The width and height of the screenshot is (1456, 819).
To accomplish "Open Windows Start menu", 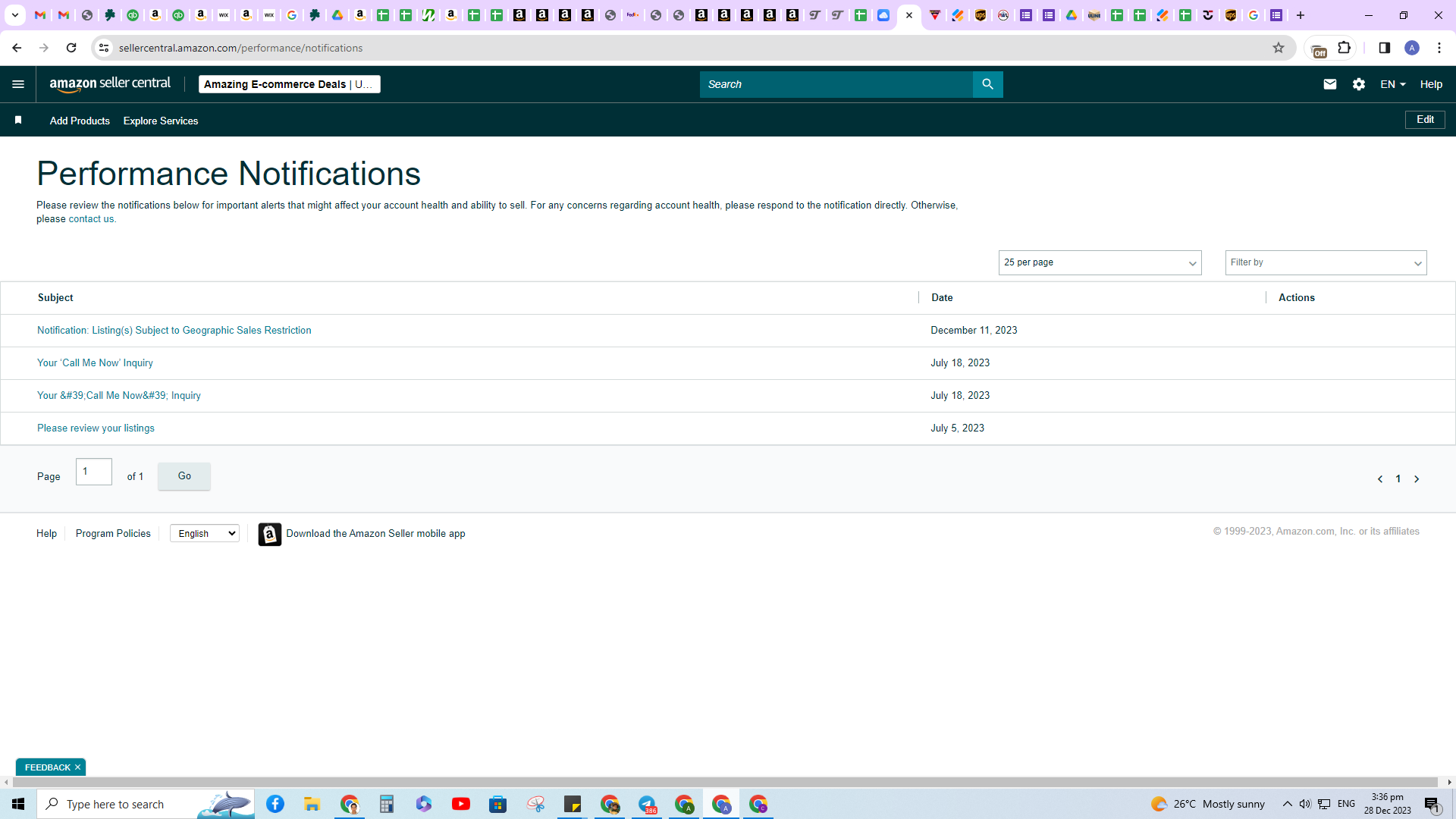I will pyautogui.click(x=18, y=804).
